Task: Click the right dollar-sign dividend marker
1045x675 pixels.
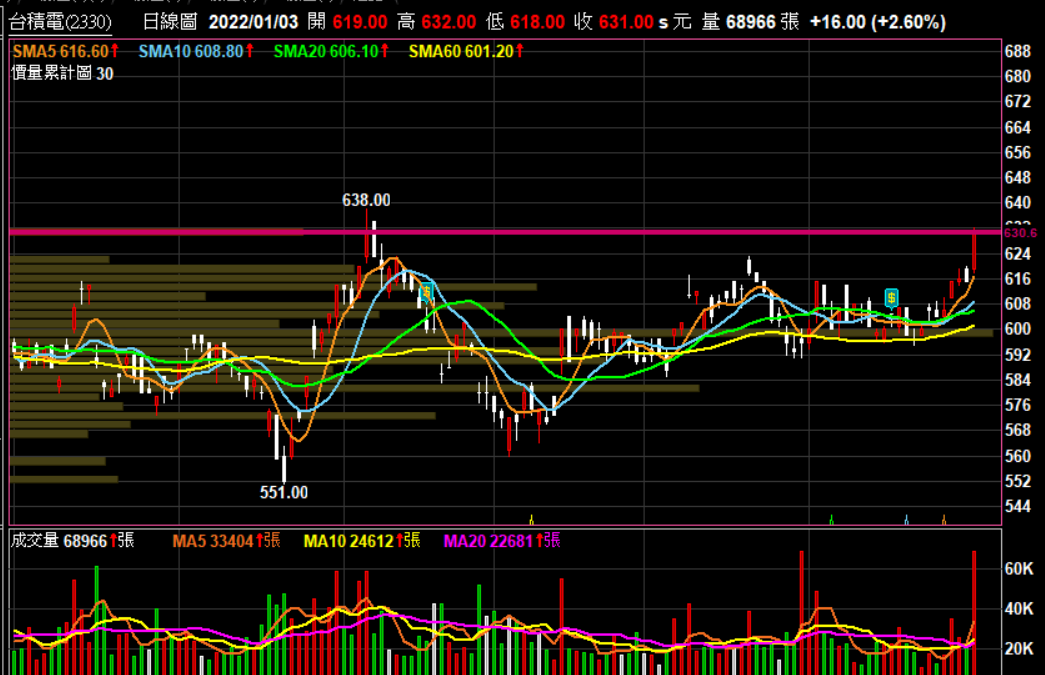Action: pos(891,298)
